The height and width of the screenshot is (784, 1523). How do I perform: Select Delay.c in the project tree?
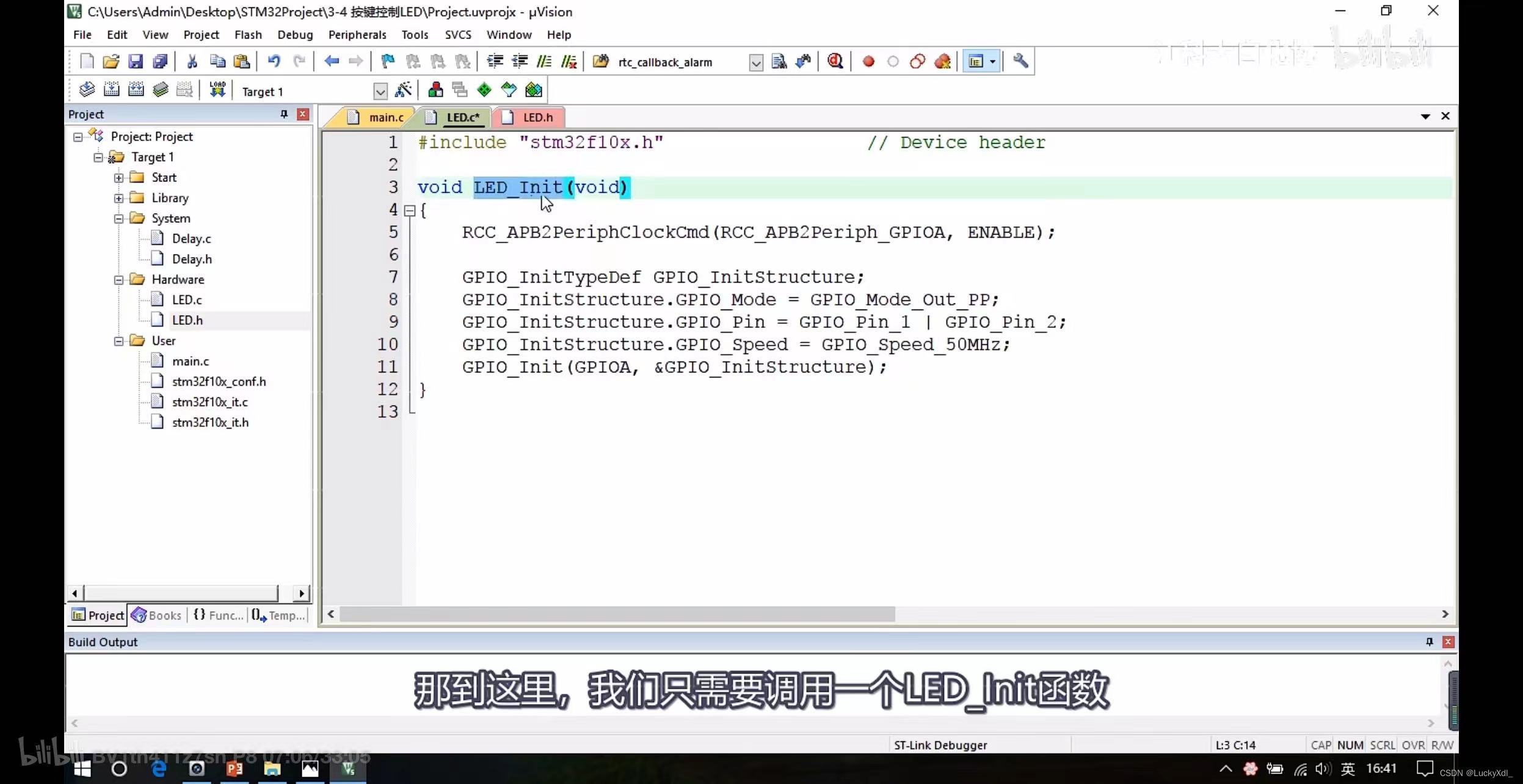(192, 239)
